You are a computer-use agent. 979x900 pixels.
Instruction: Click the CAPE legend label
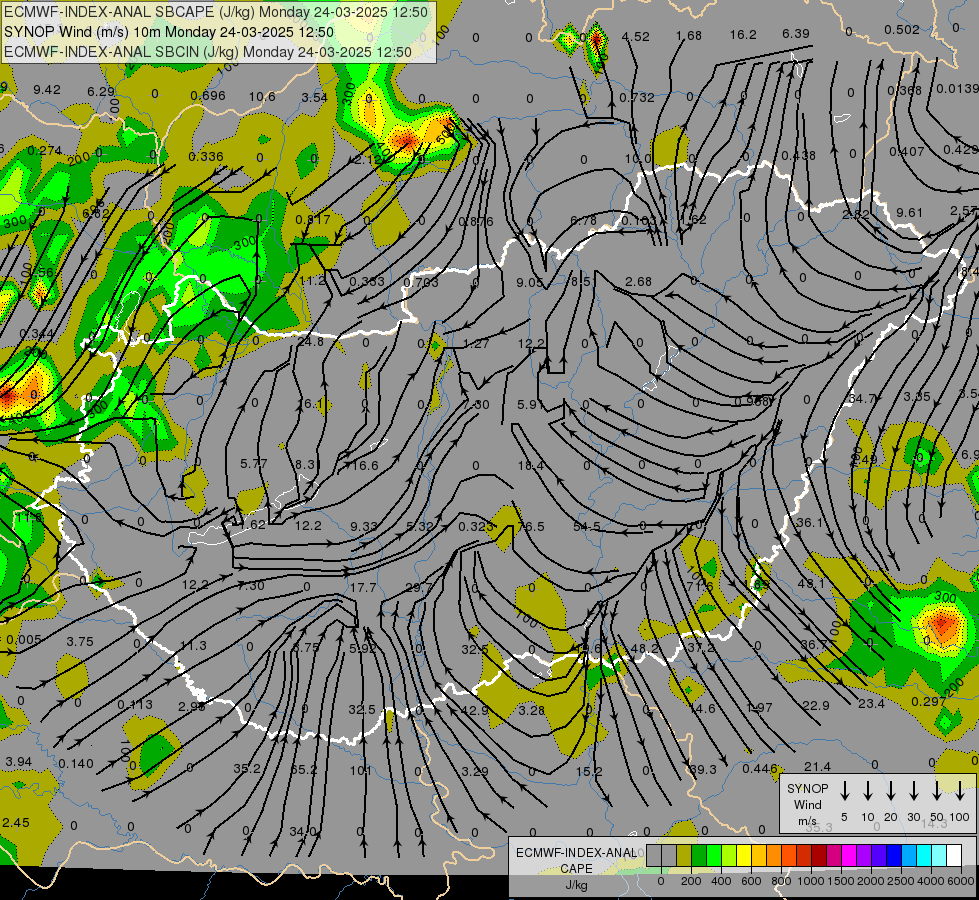[576, 869]
